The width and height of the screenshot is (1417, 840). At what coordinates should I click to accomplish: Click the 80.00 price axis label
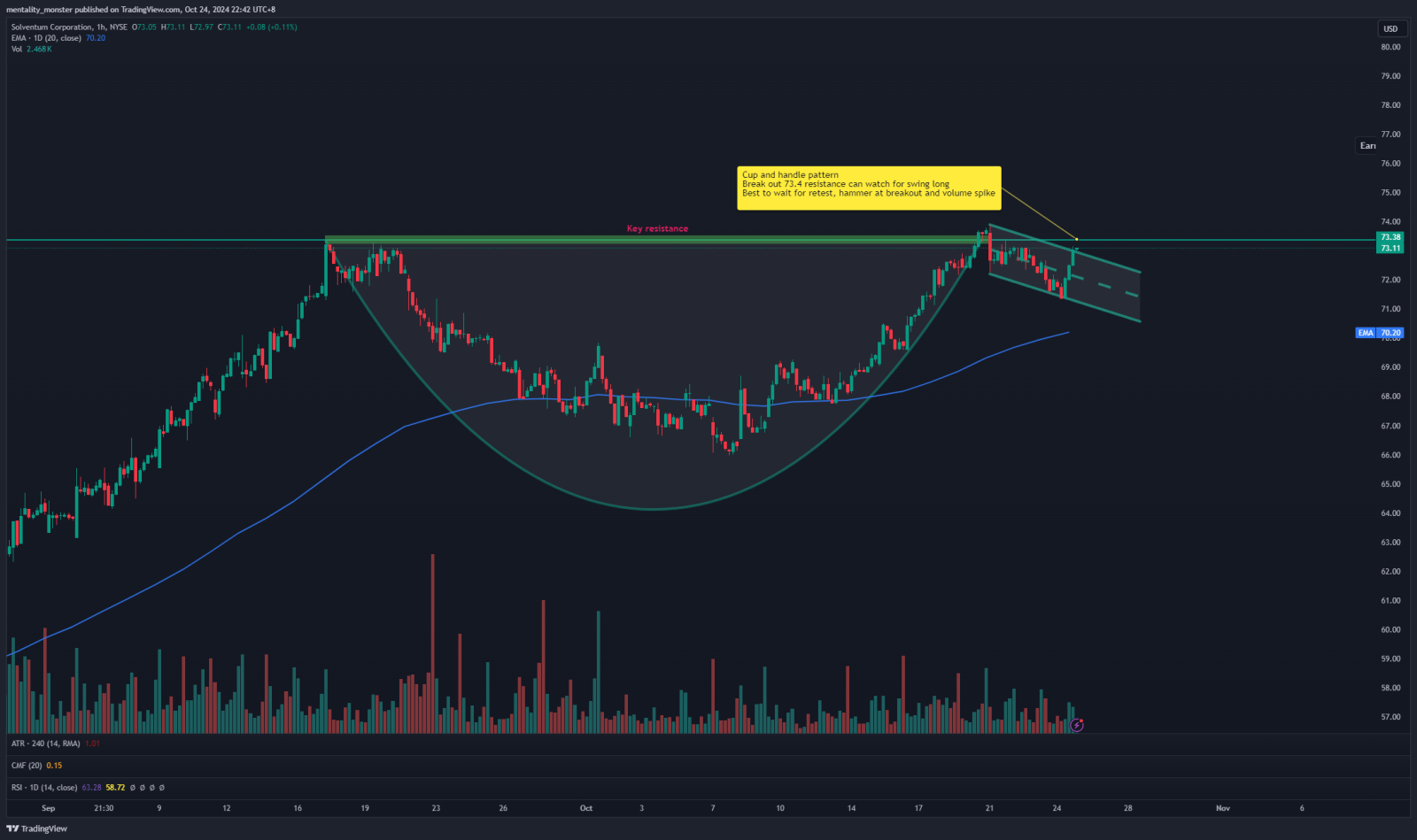click(1390, 47)
